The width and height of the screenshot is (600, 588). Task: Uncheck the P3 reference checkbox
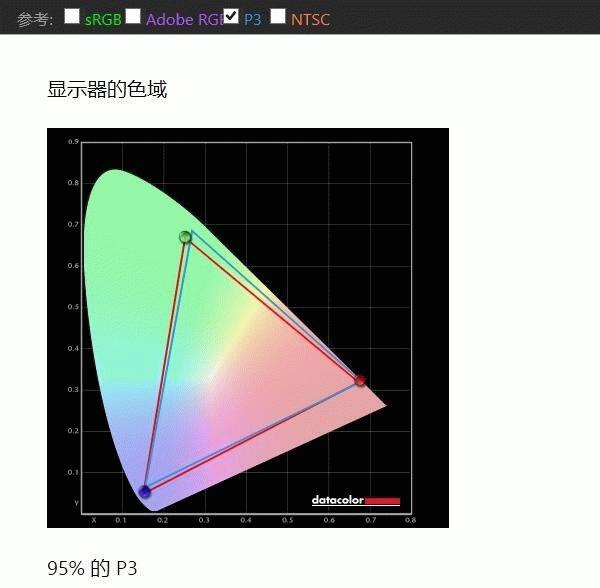point(231,16)
